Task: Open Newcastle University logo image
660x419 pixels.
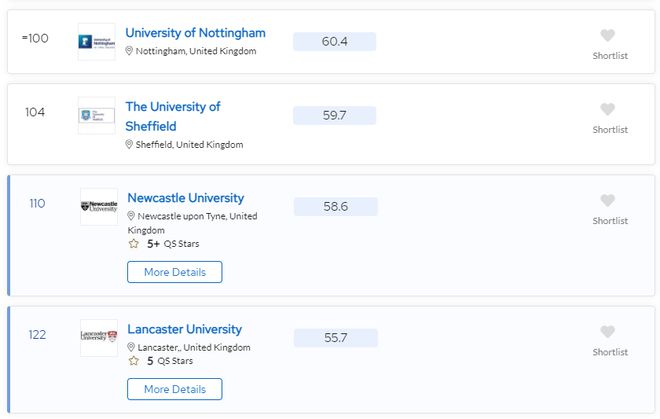Action: tap(99, 207)
